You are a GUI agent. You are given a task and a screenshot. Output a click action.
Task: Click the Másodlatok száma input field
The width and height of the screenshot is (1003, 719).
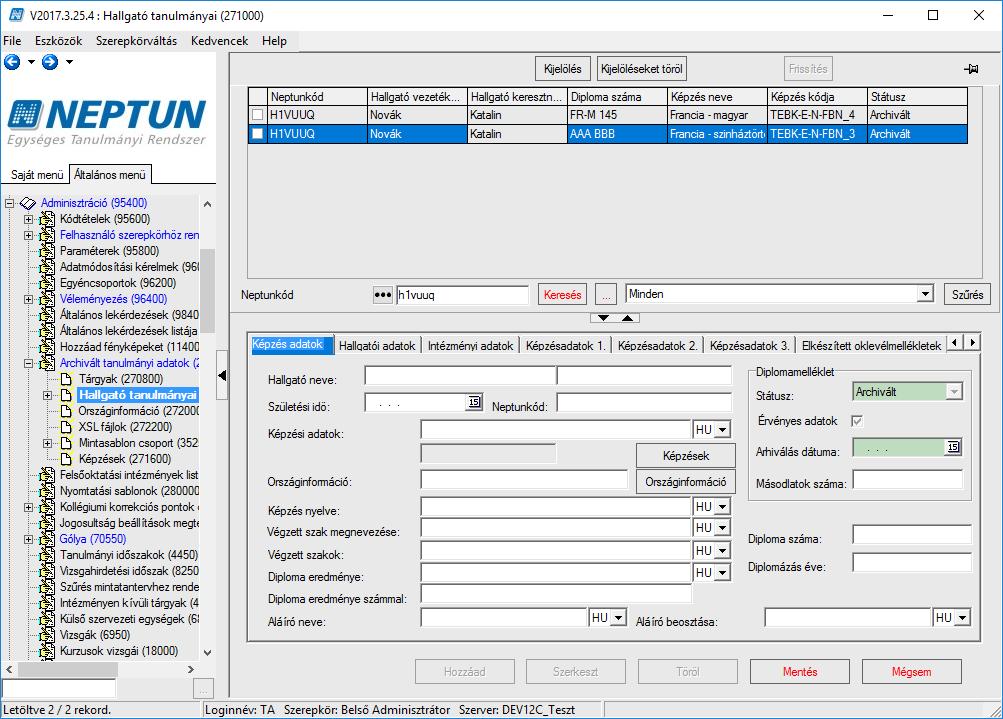pyautogui.click(x=907, y=480)
